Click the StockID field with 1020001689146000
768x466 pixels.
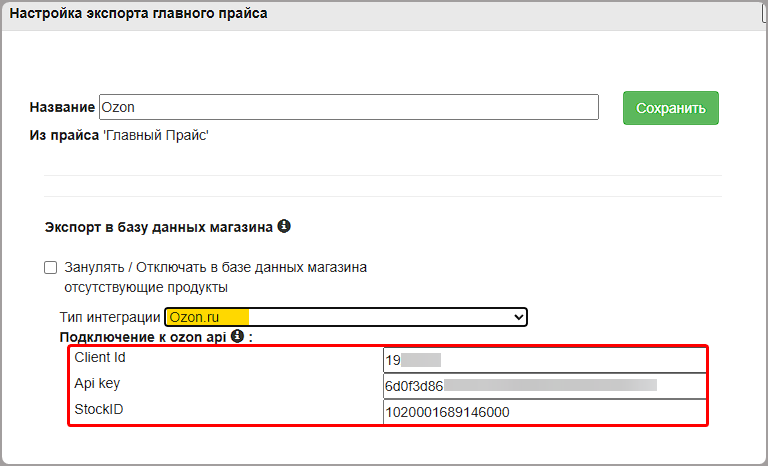(545, 412)
